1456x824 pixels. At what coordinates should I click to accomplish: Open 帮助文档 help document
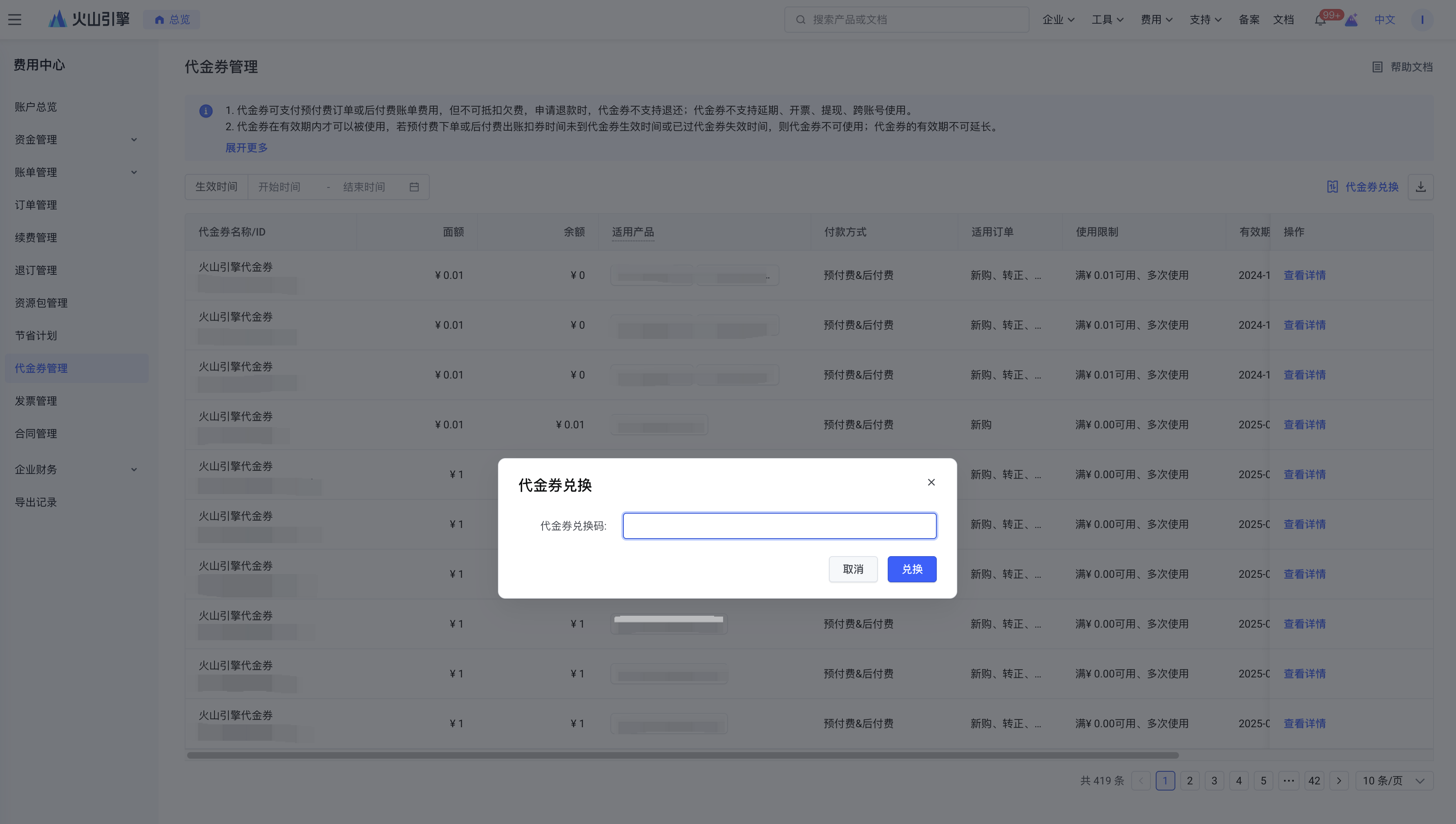(x=1403, y=67)
